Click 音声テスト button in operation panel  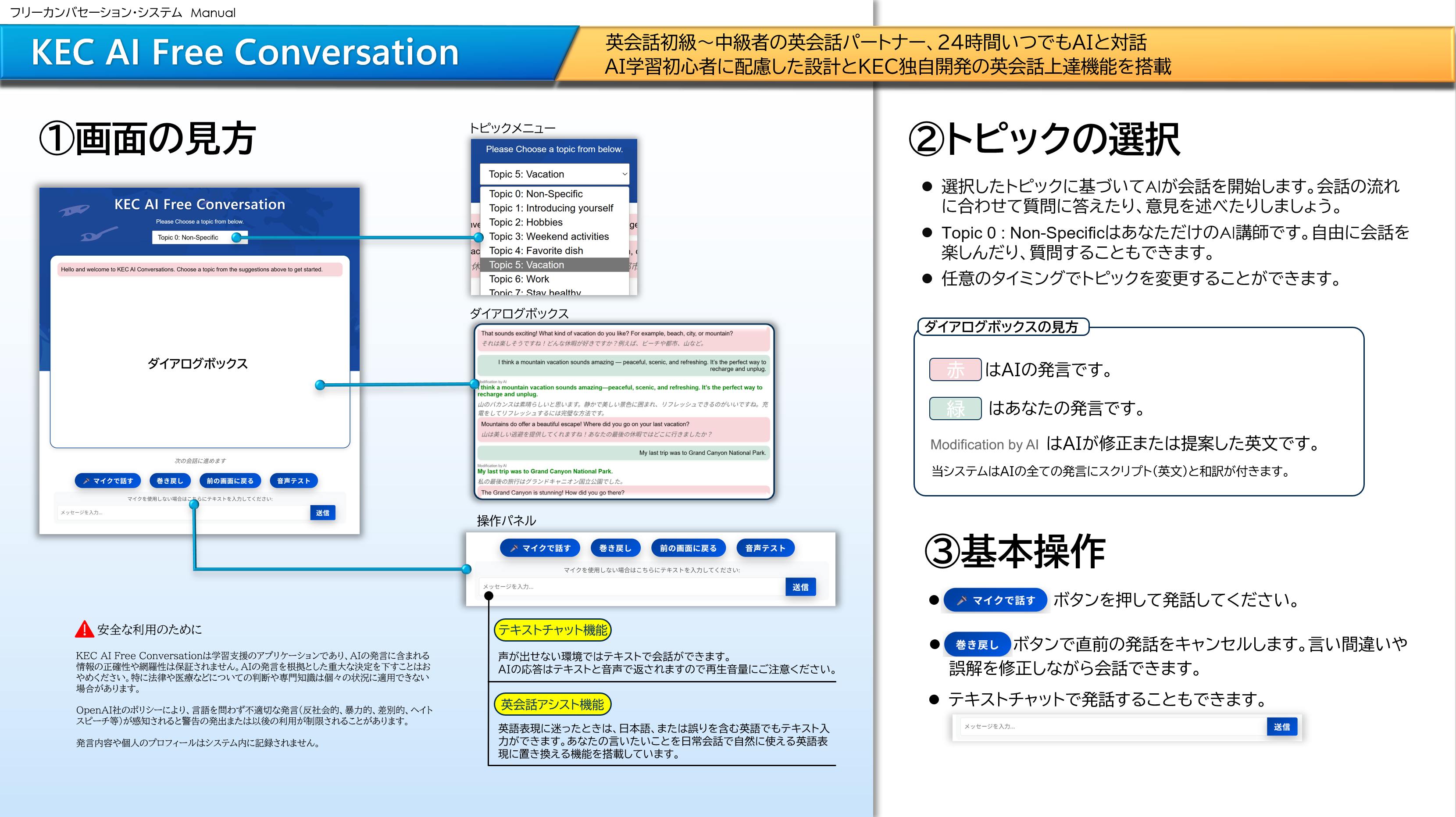765,548
